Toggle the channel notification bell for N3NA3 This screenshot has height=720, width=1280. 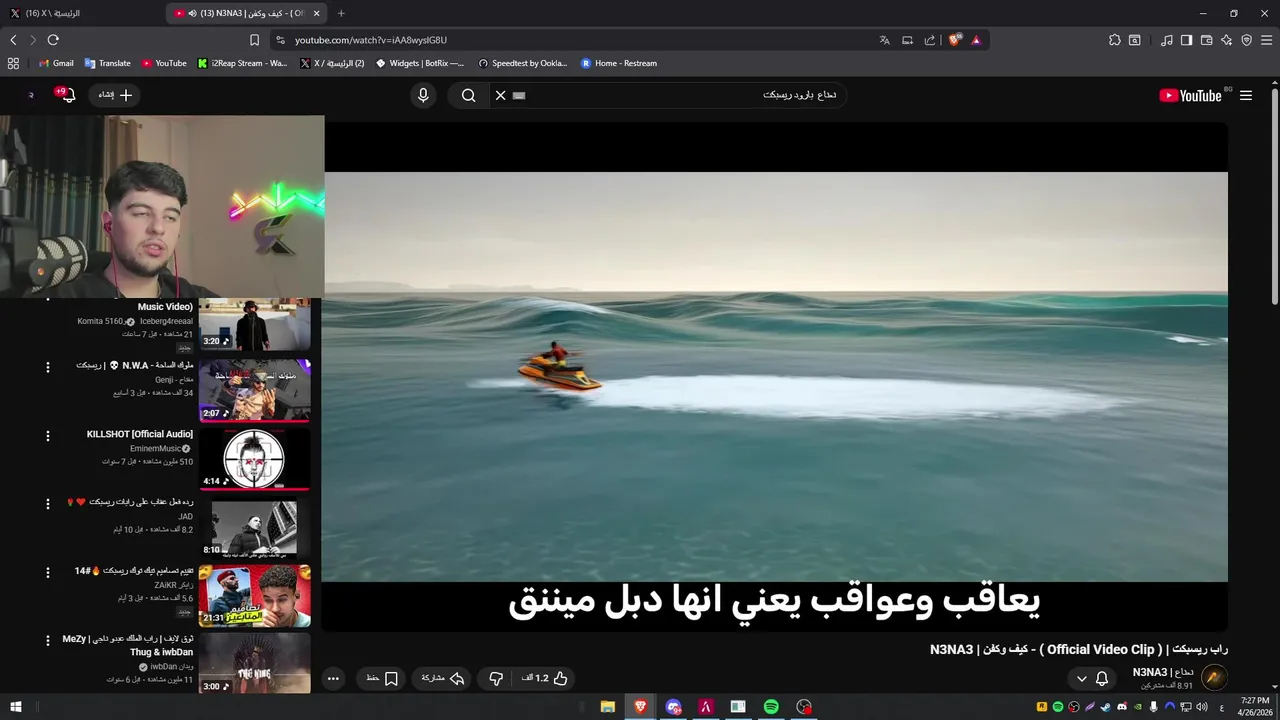(x=1102, y=678)
